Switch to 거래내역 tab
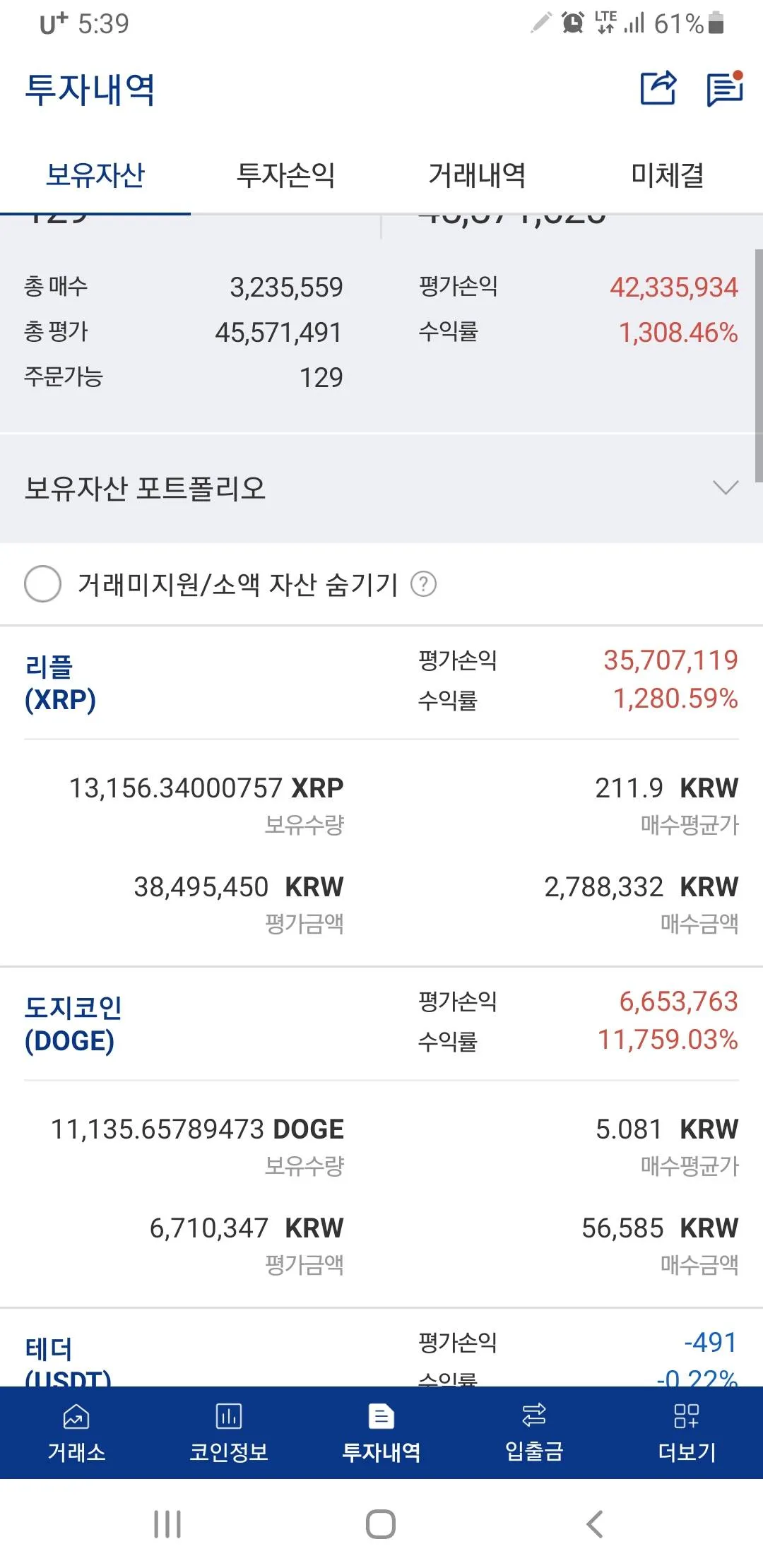763x1568 pixels. (477, 175)
